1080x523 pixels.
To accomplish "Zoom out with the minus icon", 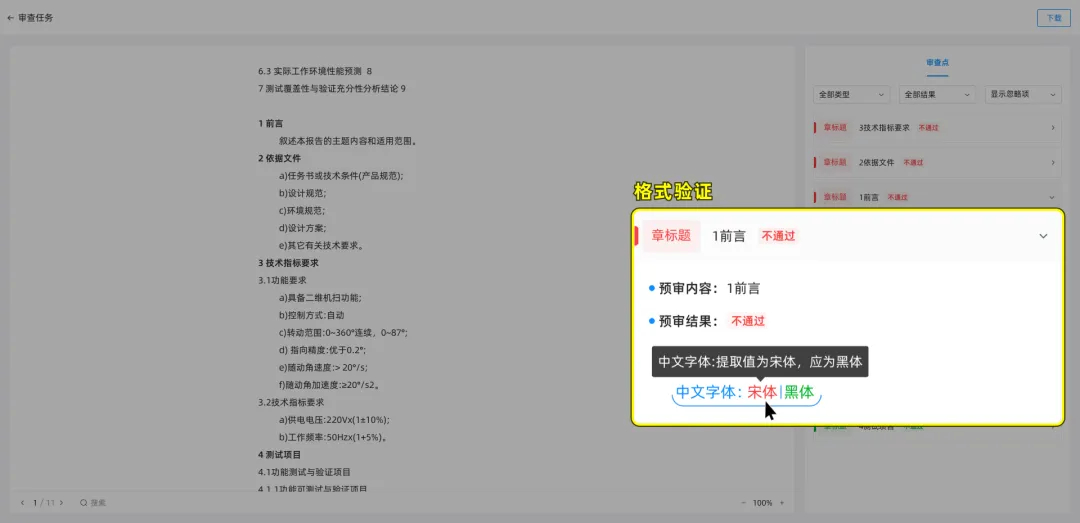I will (x=743, y=502).
